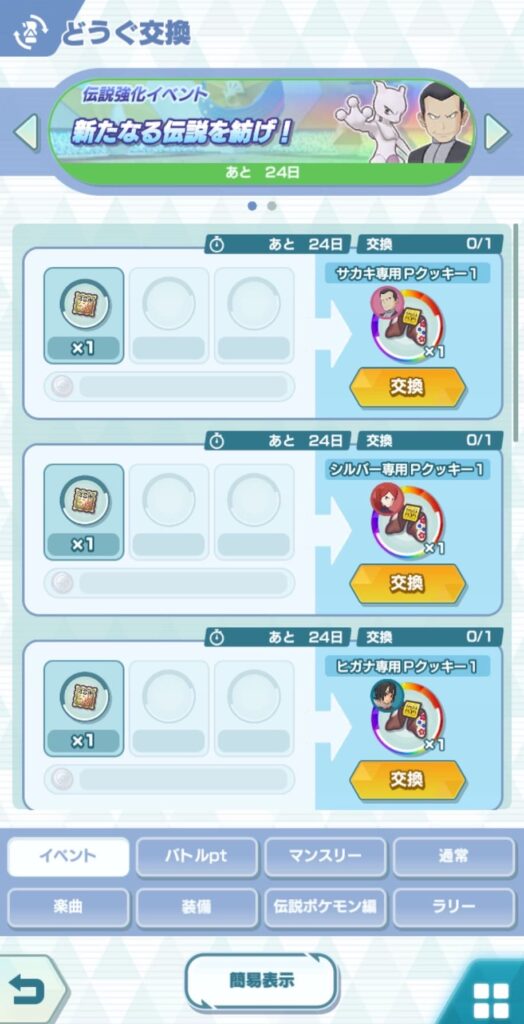The width and height of the screenshot is (524, 1024).
Task: Click 交換 button for シルバー cookie
Action: coord(408,584)
